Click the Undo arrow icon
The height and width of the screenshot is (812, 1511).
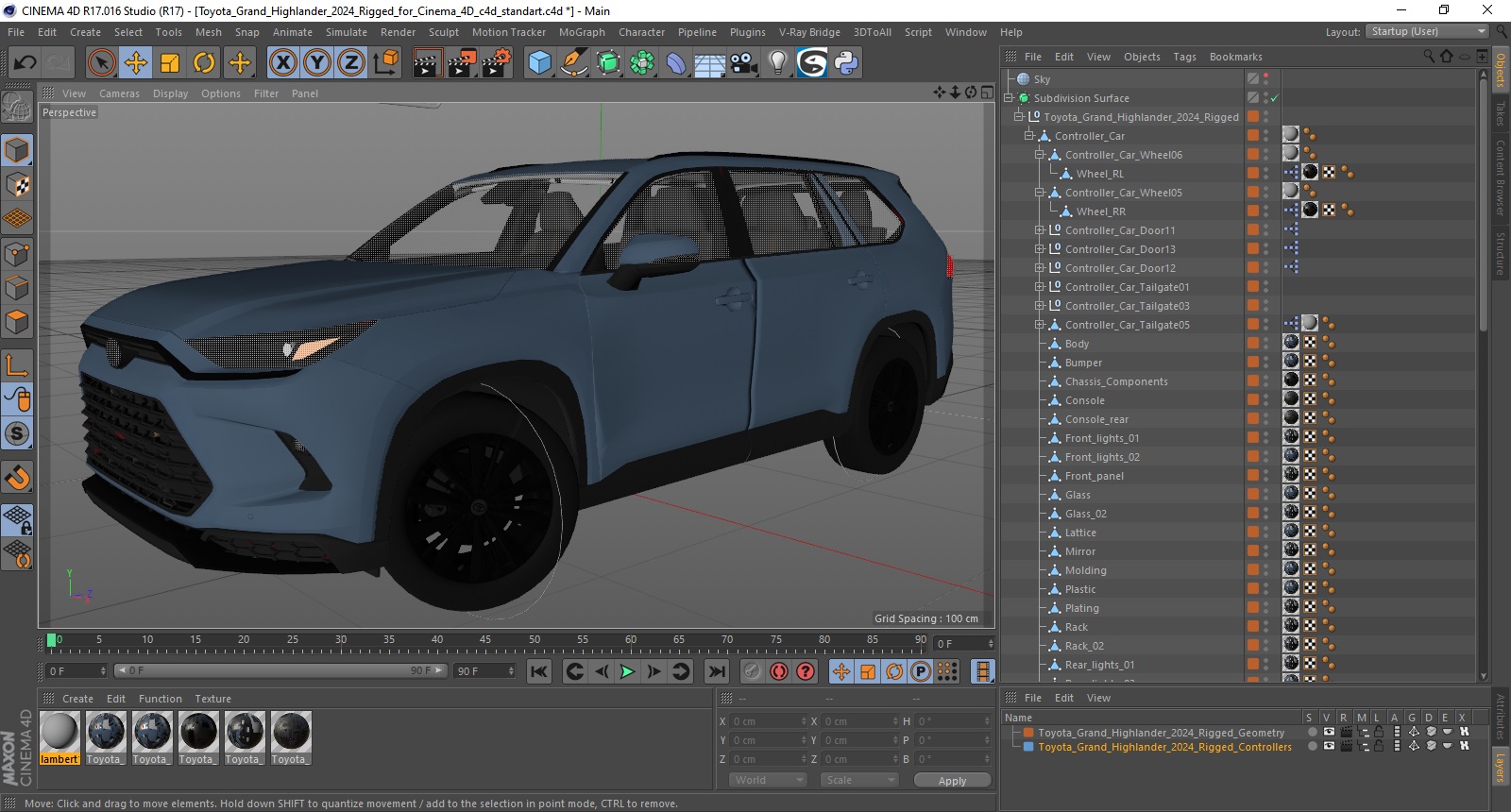pyautogui.click(x=25, y=63)
